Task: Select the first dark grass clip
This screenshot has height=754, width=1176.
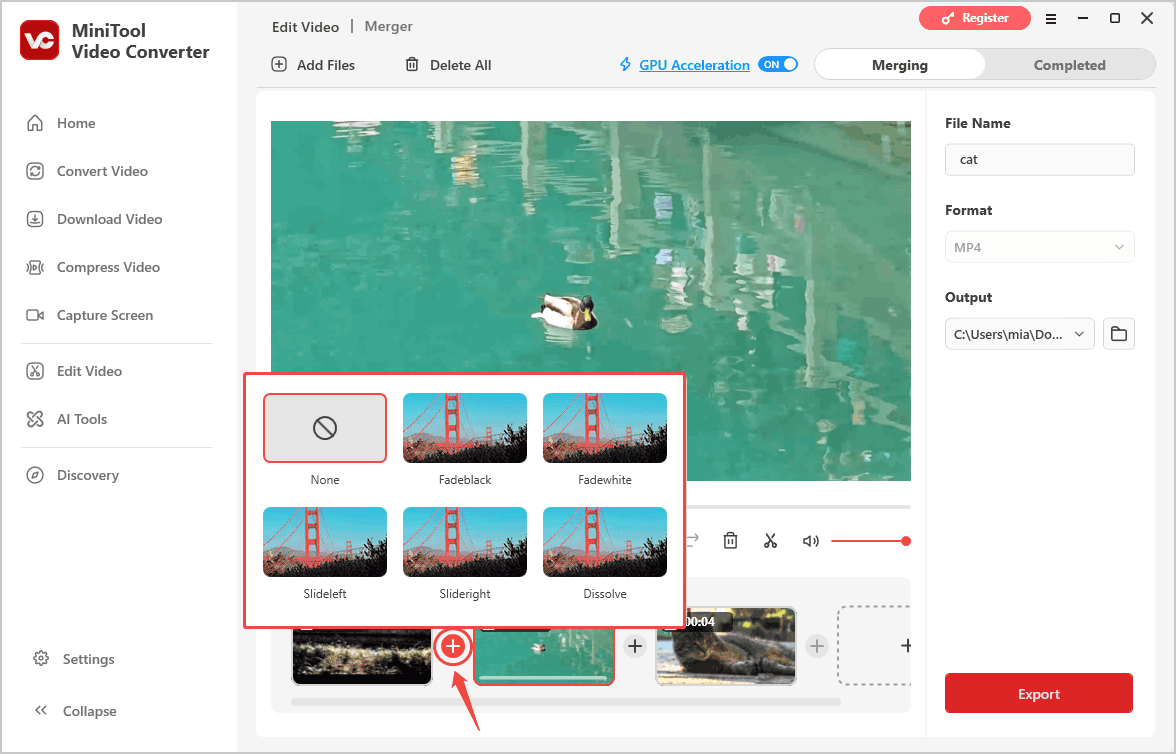Action: (x=362, y=656)
